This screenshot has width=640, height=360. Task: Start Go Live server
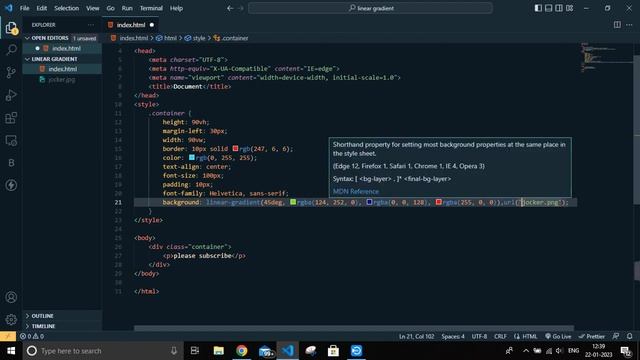click(x=558, y=336)
